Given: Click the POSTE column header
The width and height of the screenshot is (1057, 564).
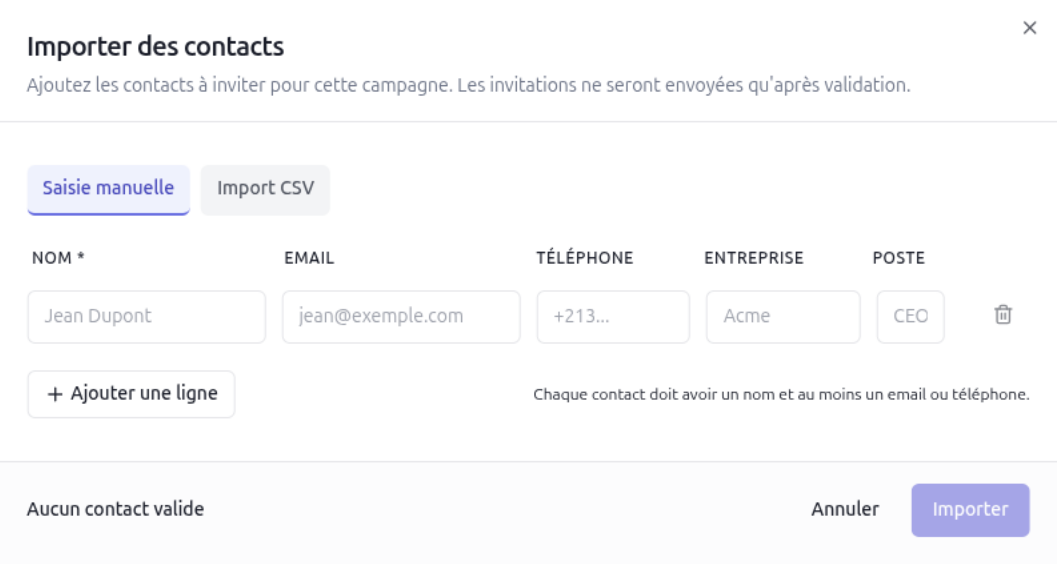Looking at the screenshot, I should (x=899, y=258).
